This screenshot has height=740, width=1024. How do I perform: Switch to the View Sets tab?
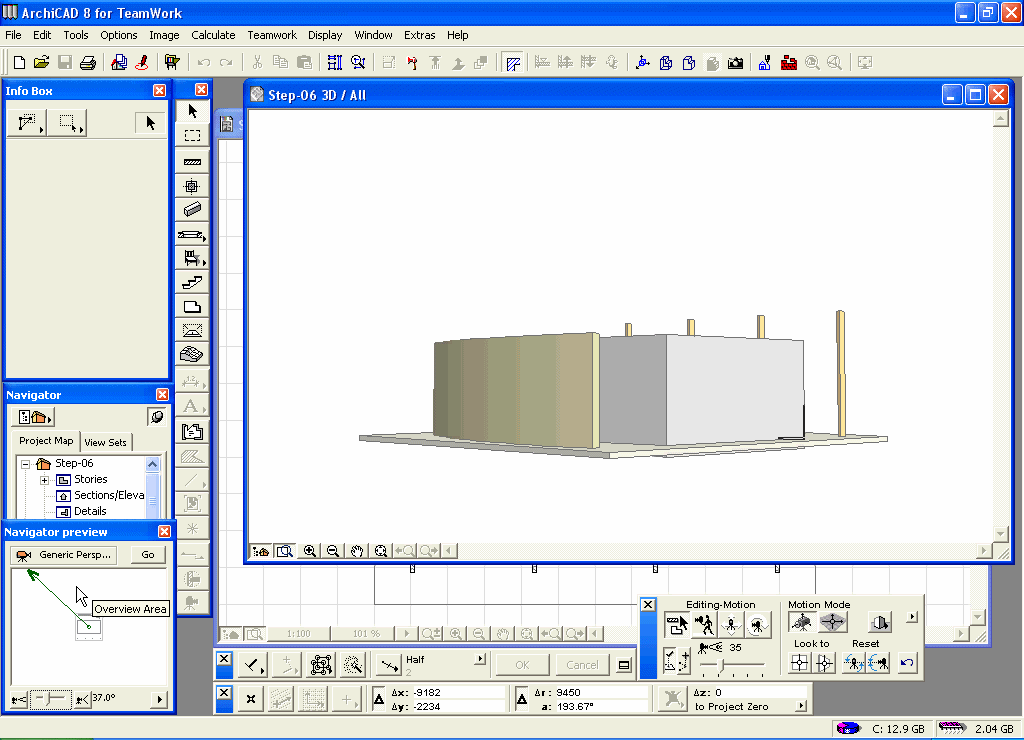coord(106,442)
